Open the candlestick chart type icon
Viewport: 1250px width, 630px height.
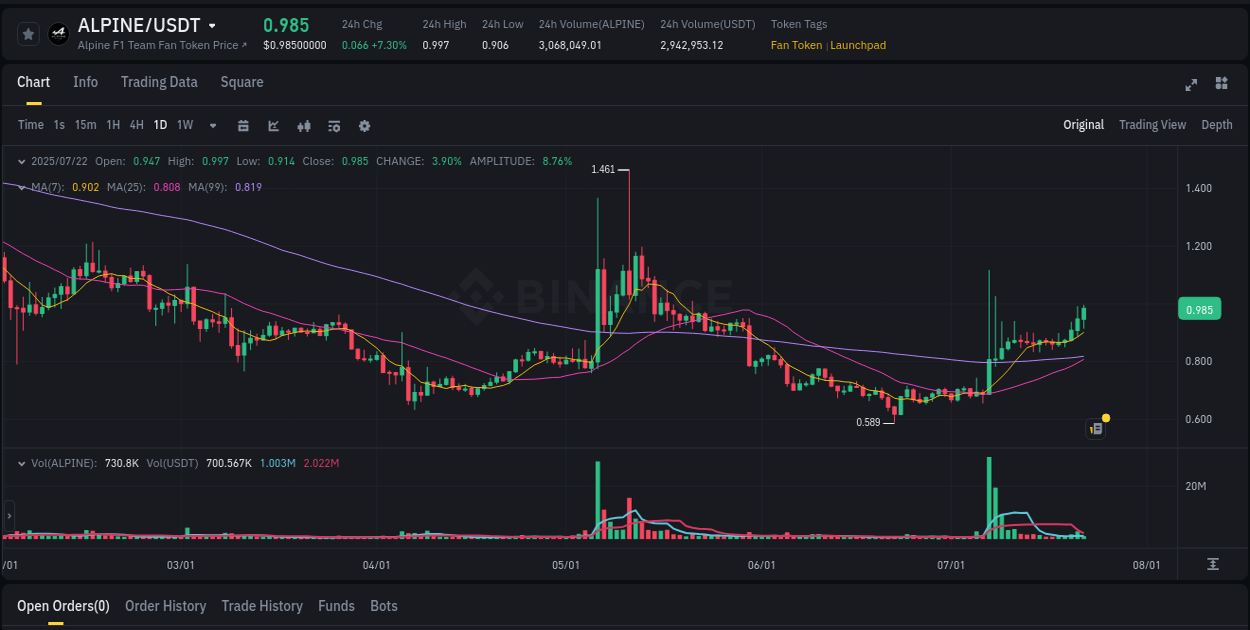coord(304,126)
